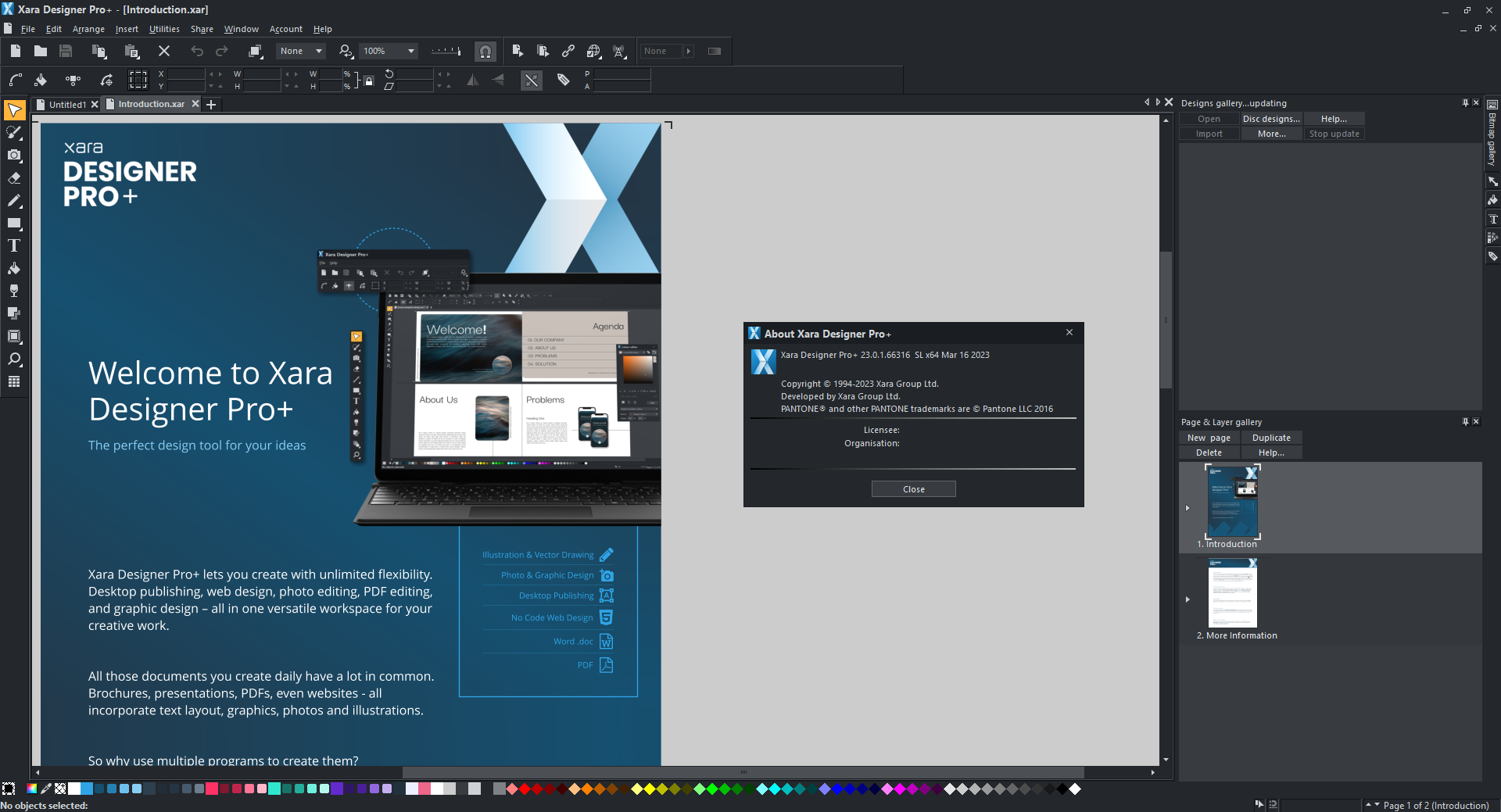Click the Open file folder icon
This screenshot has width=1501, height=812.
click(x=41, y=51)
